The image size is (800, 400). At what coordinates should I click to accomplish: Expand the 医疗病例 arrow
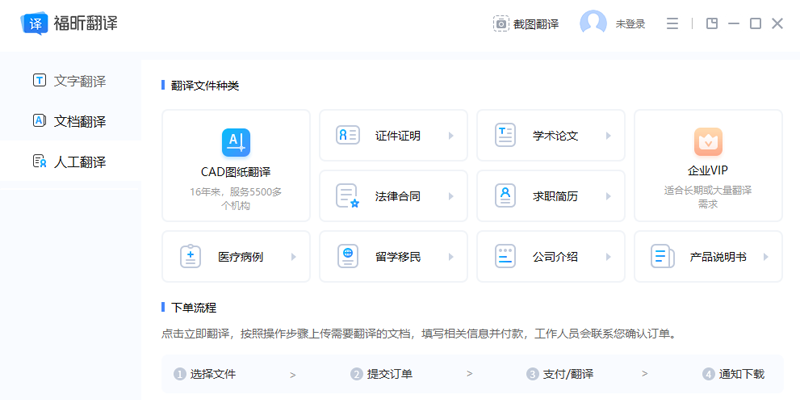(293, 257)
